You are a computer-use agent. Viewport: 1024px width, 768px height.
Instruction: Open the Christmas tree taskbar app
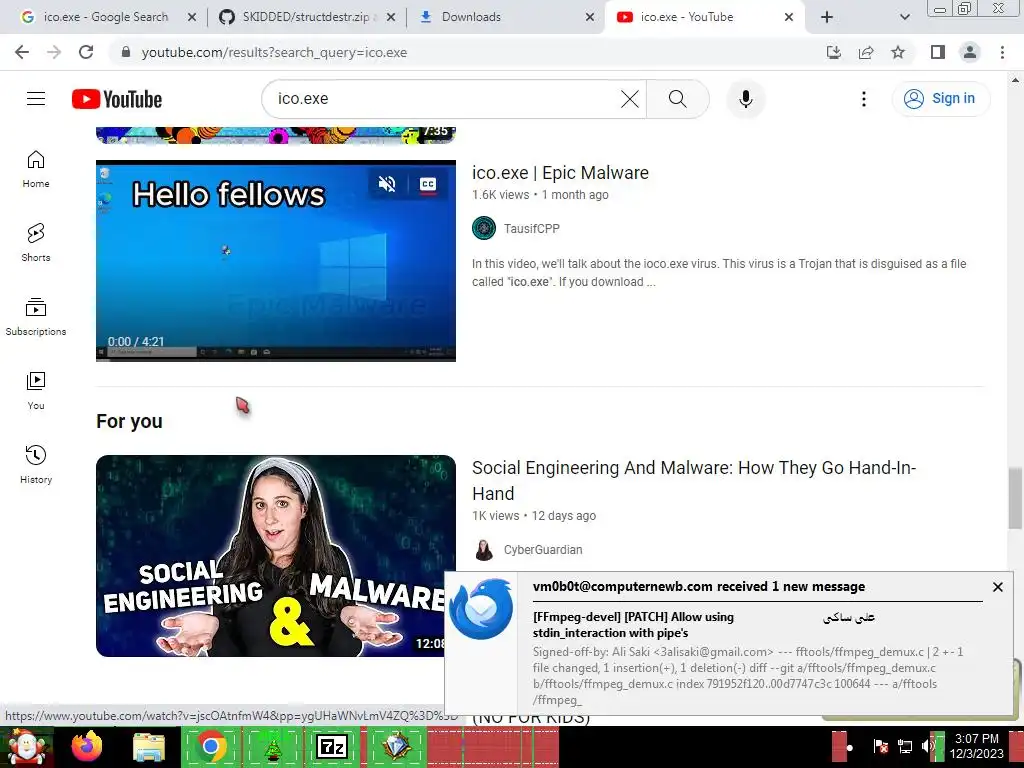click(273, 747)
